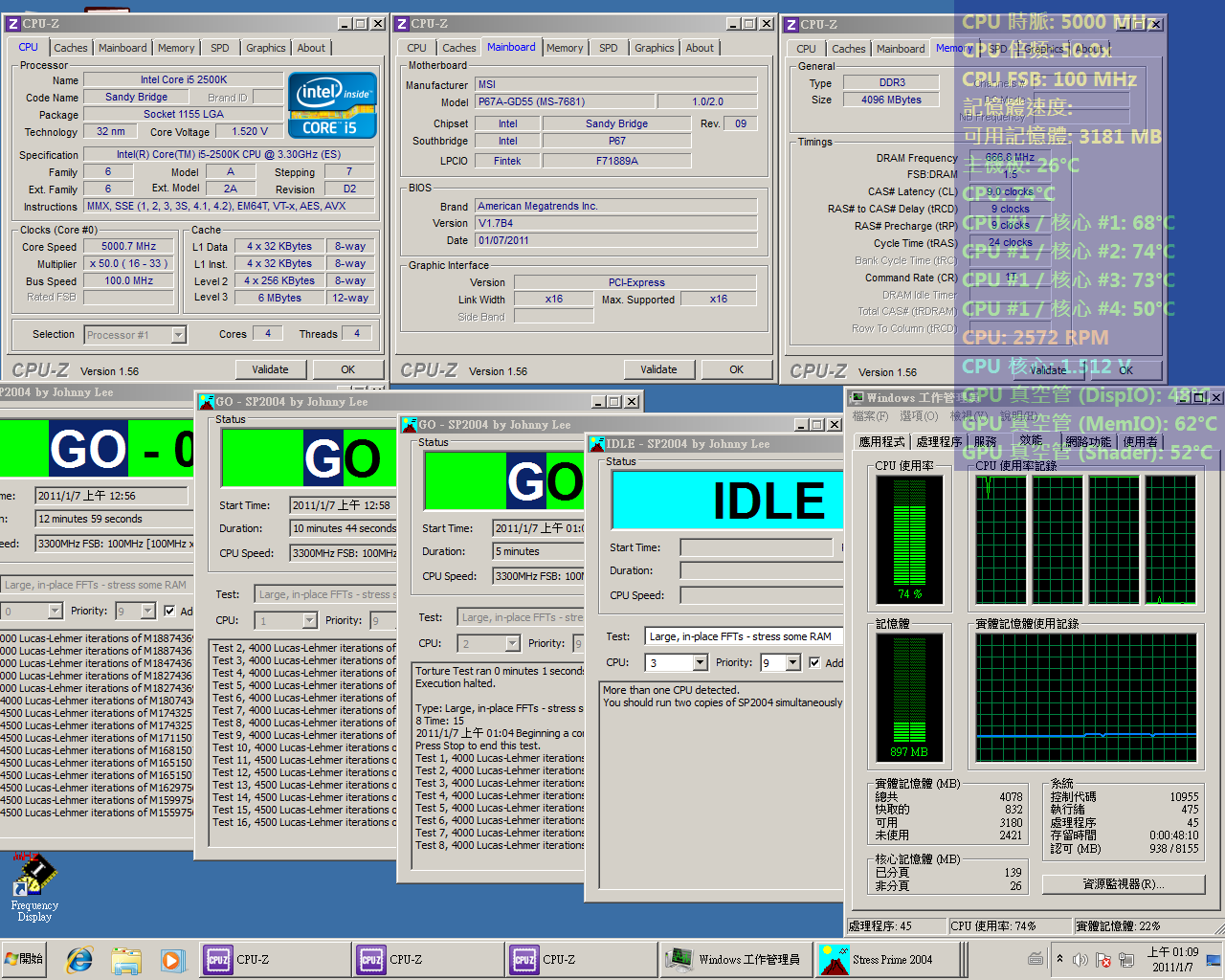
Task: Click the Intel Core i5 logo
Action: coord(332,105)
